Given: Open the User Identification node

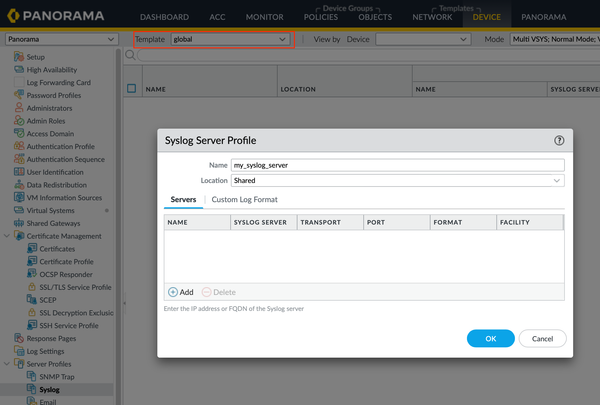Looking at the screenshot, I should coord(54,172).
